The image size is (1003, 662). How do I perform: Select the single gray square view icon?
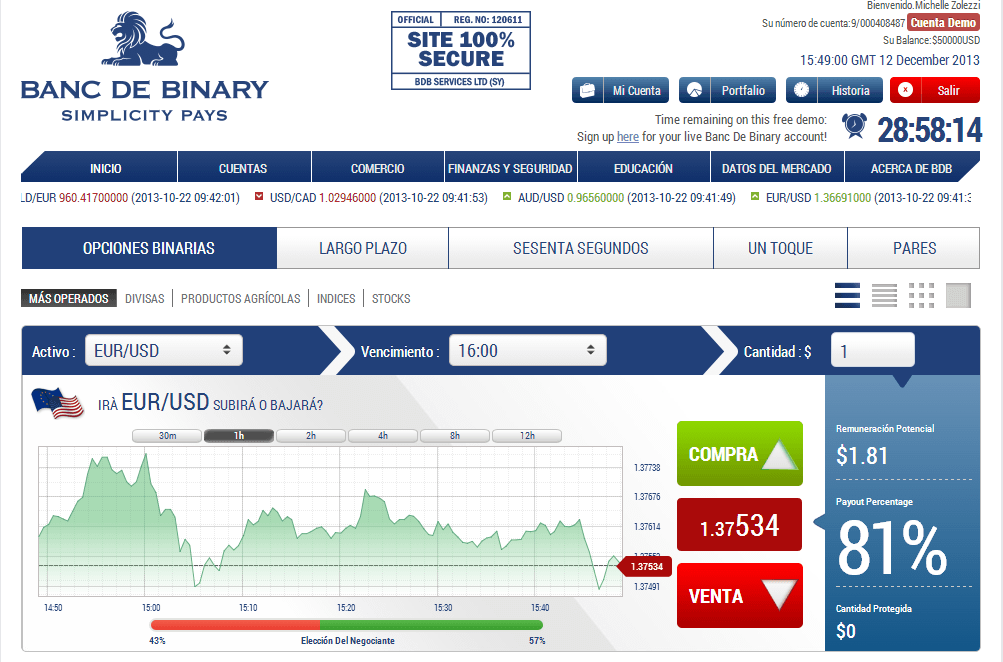(x=958, y=296)
